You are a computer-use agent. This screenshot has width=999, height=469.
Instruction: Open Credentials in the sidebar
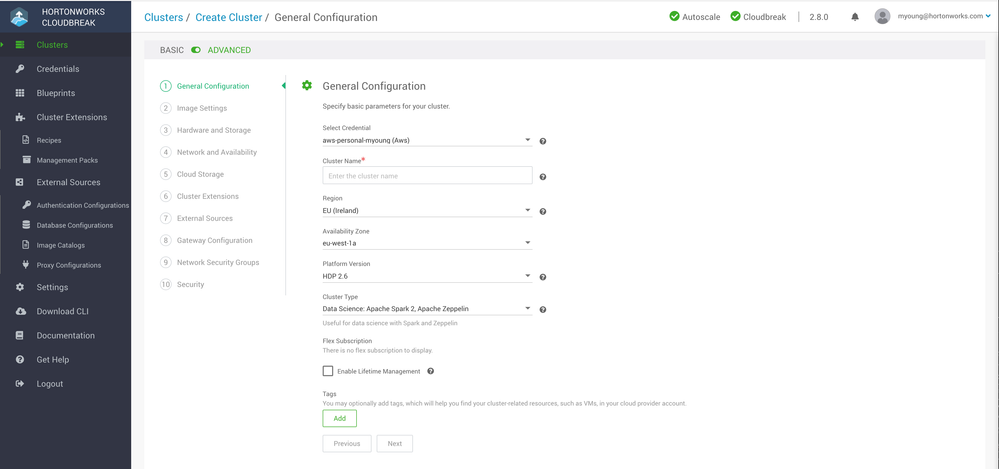pyautogui.click(x=57, y=69)
